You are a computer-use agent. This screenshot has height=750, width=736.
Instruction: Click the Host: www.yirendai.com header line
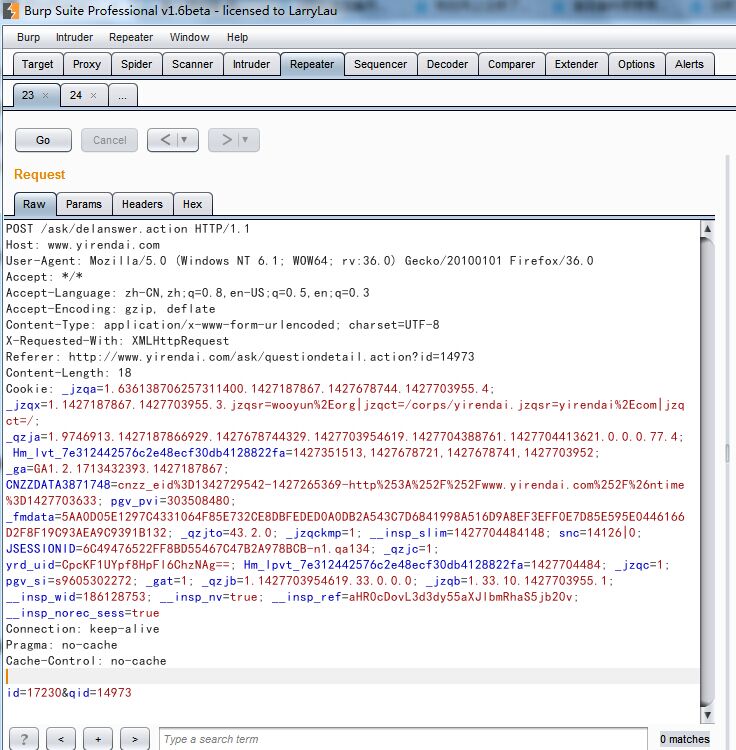pos(83,245)
